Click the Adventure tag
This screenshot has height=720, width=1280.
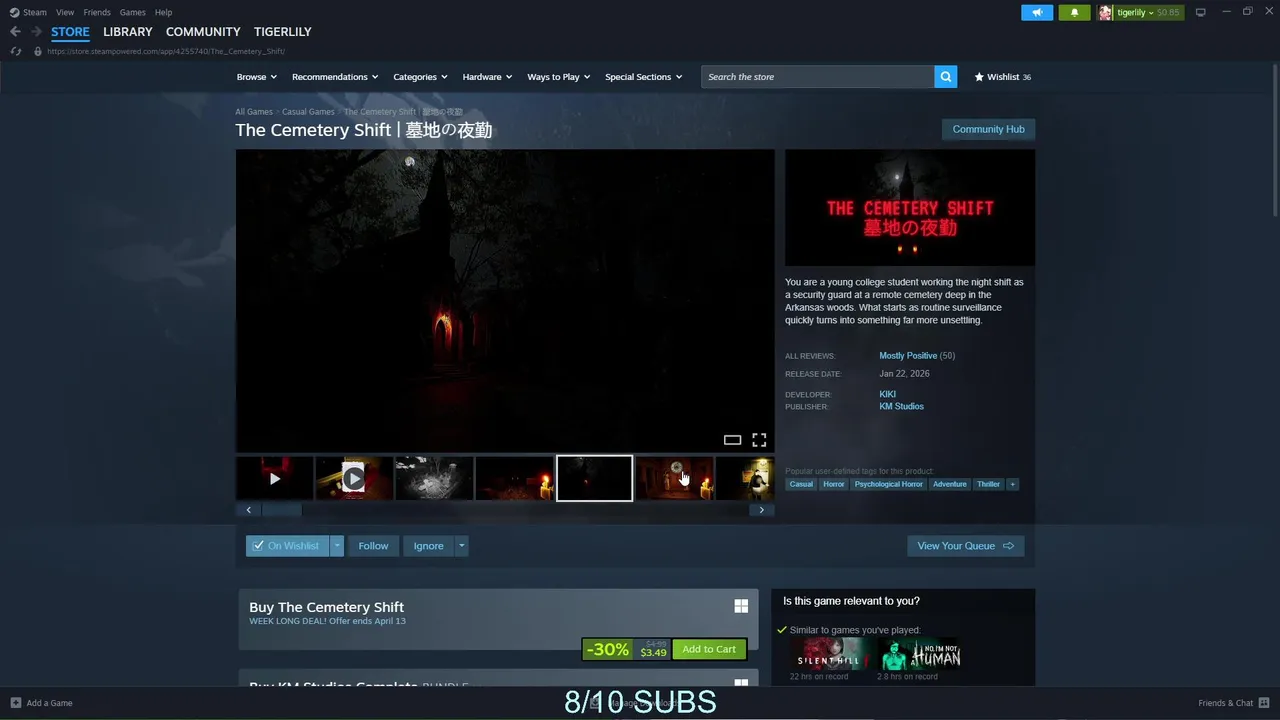(949, 484)
